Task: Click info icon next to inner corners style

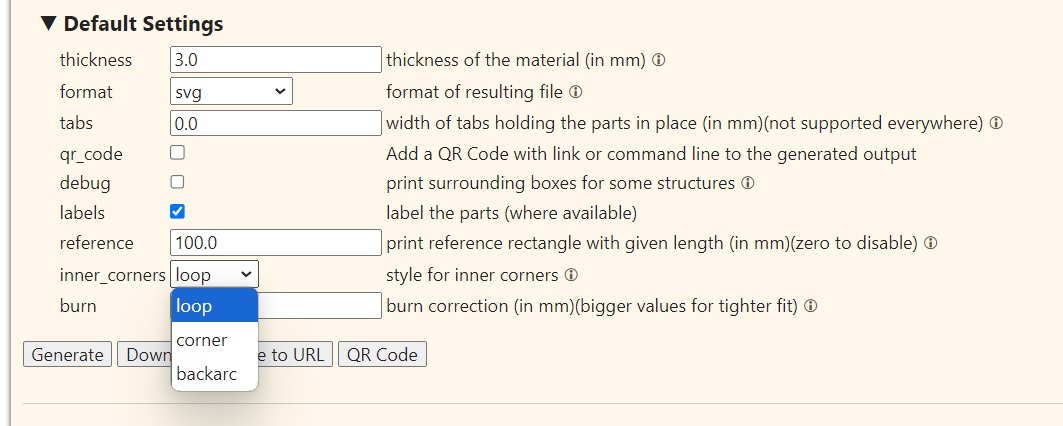Action: pyautogui.click(x=571, y=275)
